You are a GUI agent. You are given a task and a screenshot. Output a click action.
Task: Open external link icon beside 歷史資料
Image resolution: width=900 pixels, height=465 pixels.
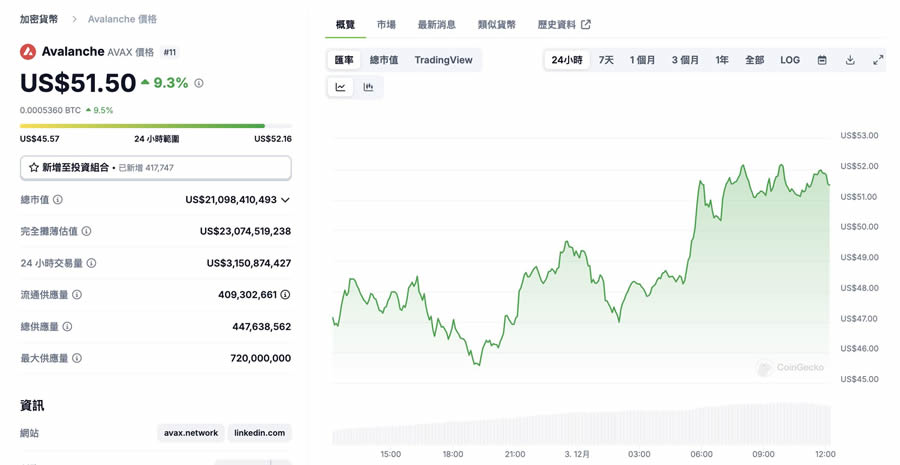(585, 25)
